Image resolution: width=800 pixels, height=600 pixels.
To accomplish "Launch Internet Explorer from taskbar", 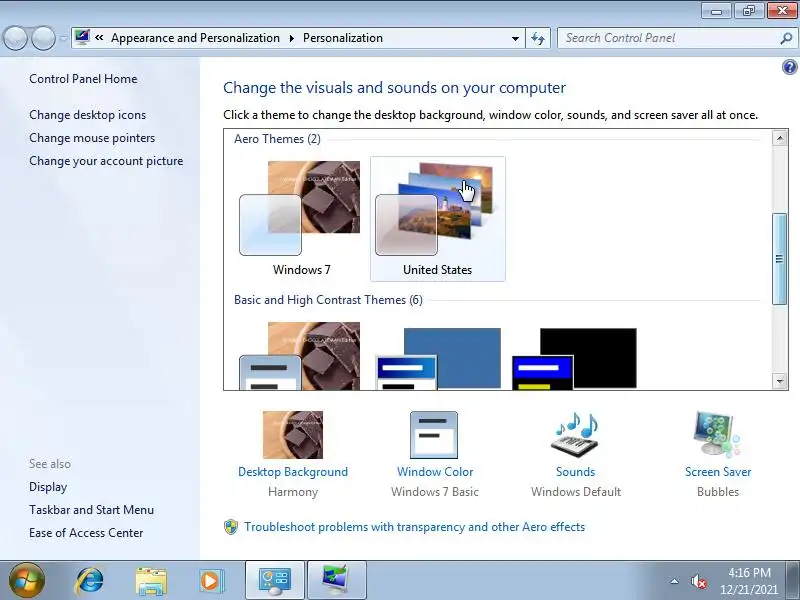I will [x=89, y=581].
